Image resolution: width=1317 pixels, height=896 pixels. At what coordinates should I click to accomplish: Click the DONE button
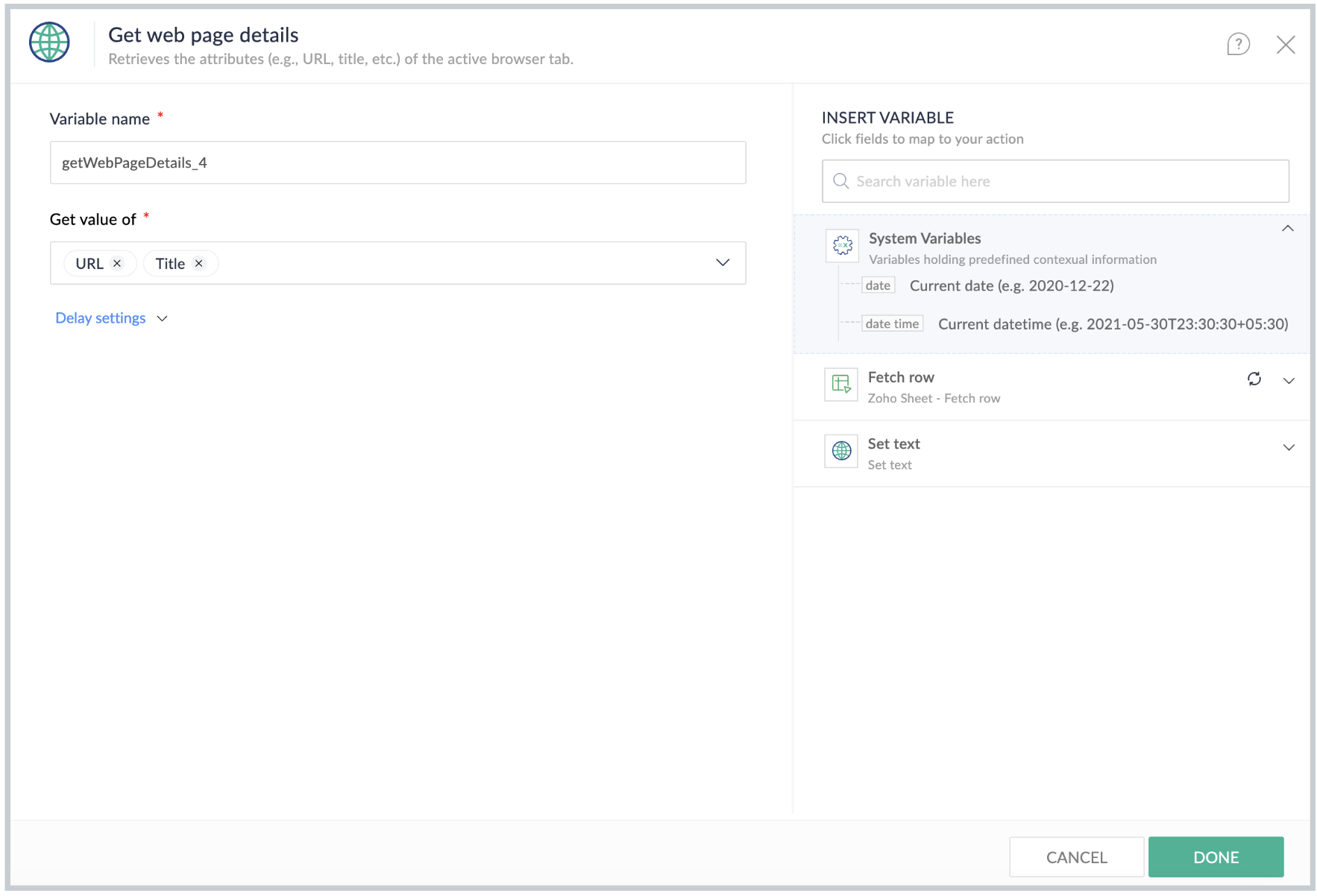(x=1216, y=857)
